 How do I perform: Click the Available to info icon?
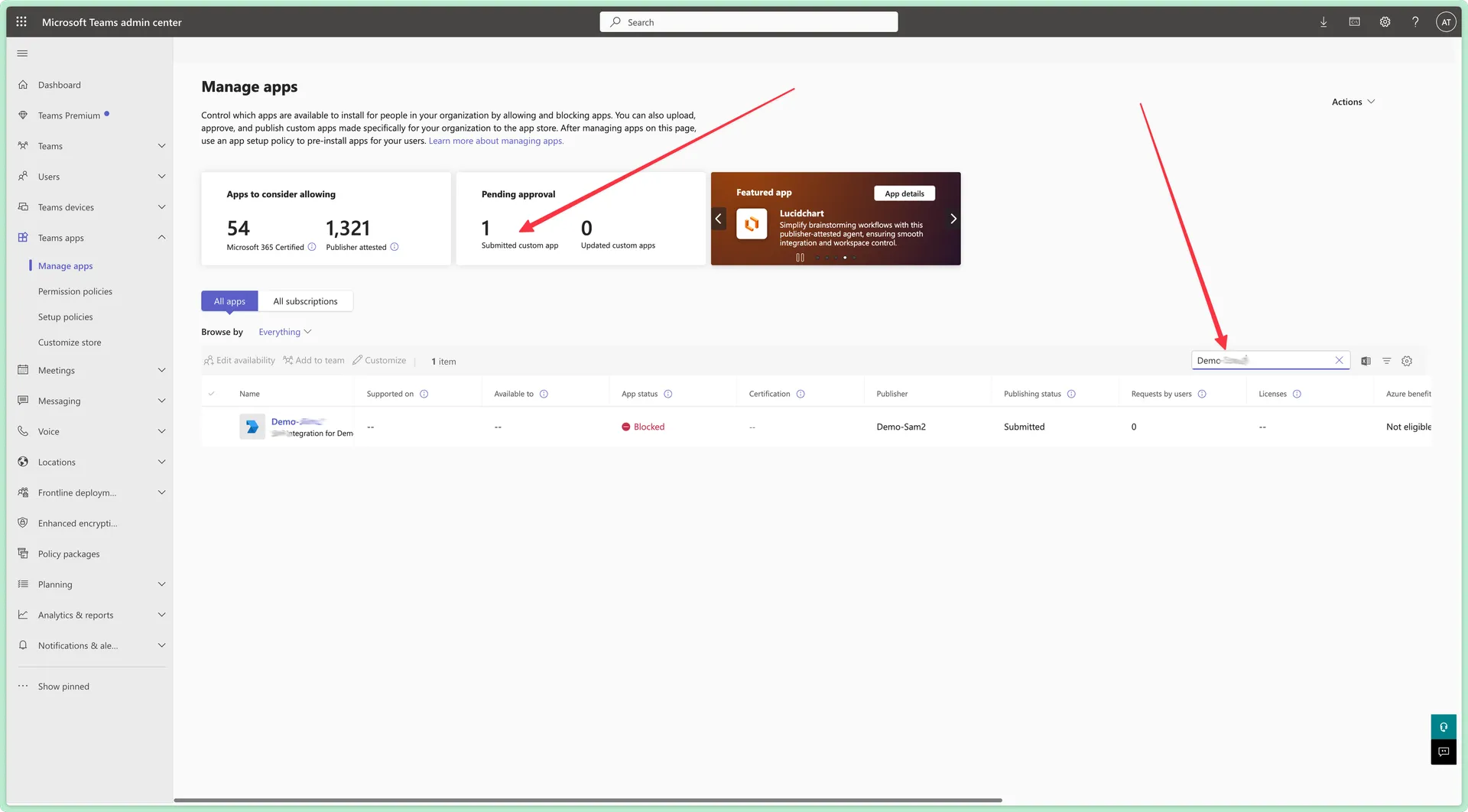pyautogui.click(x=544, y=394)
